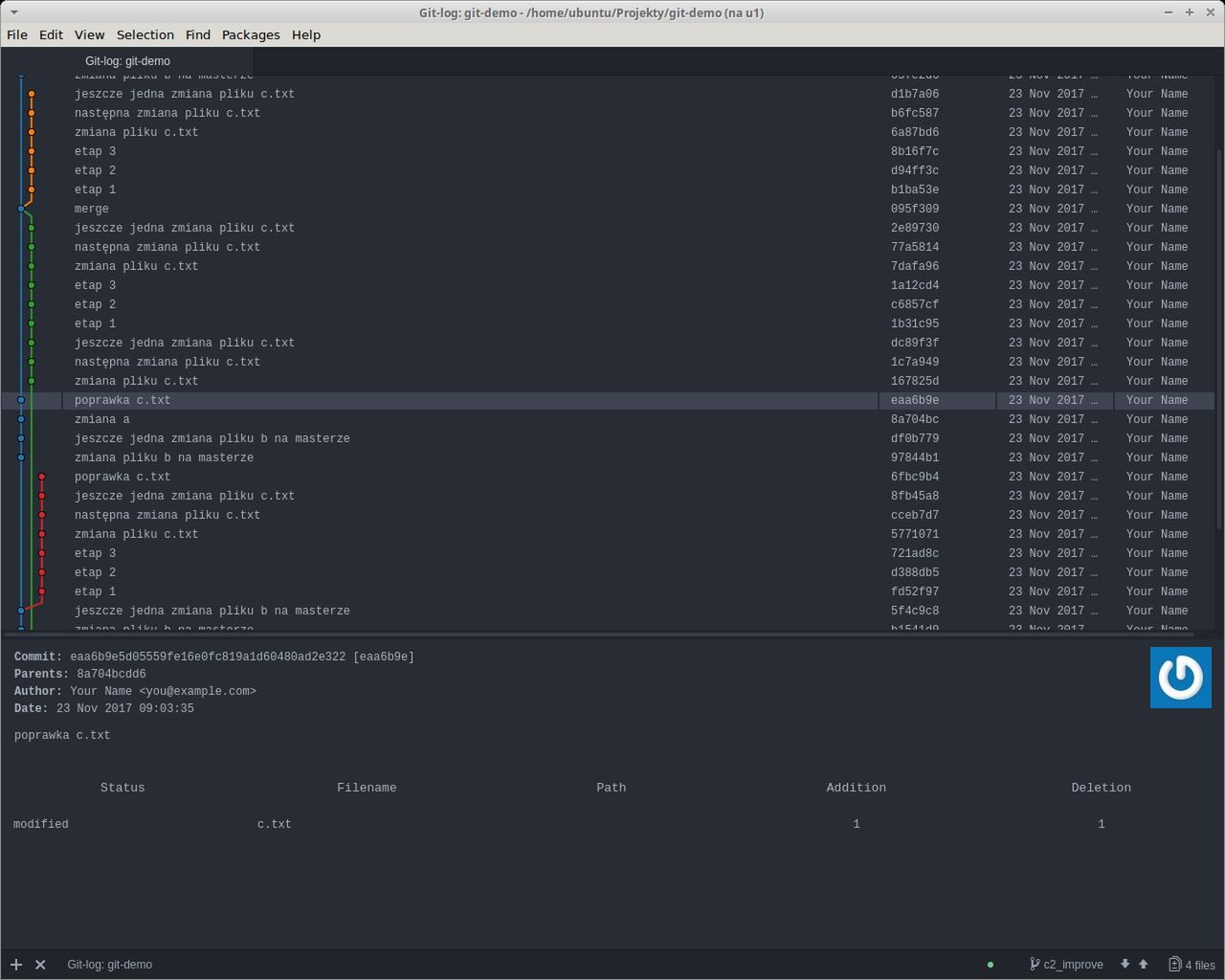1225x980 pixels.
Task: Open branch selector c2_improve
Action: [1066, 965]
